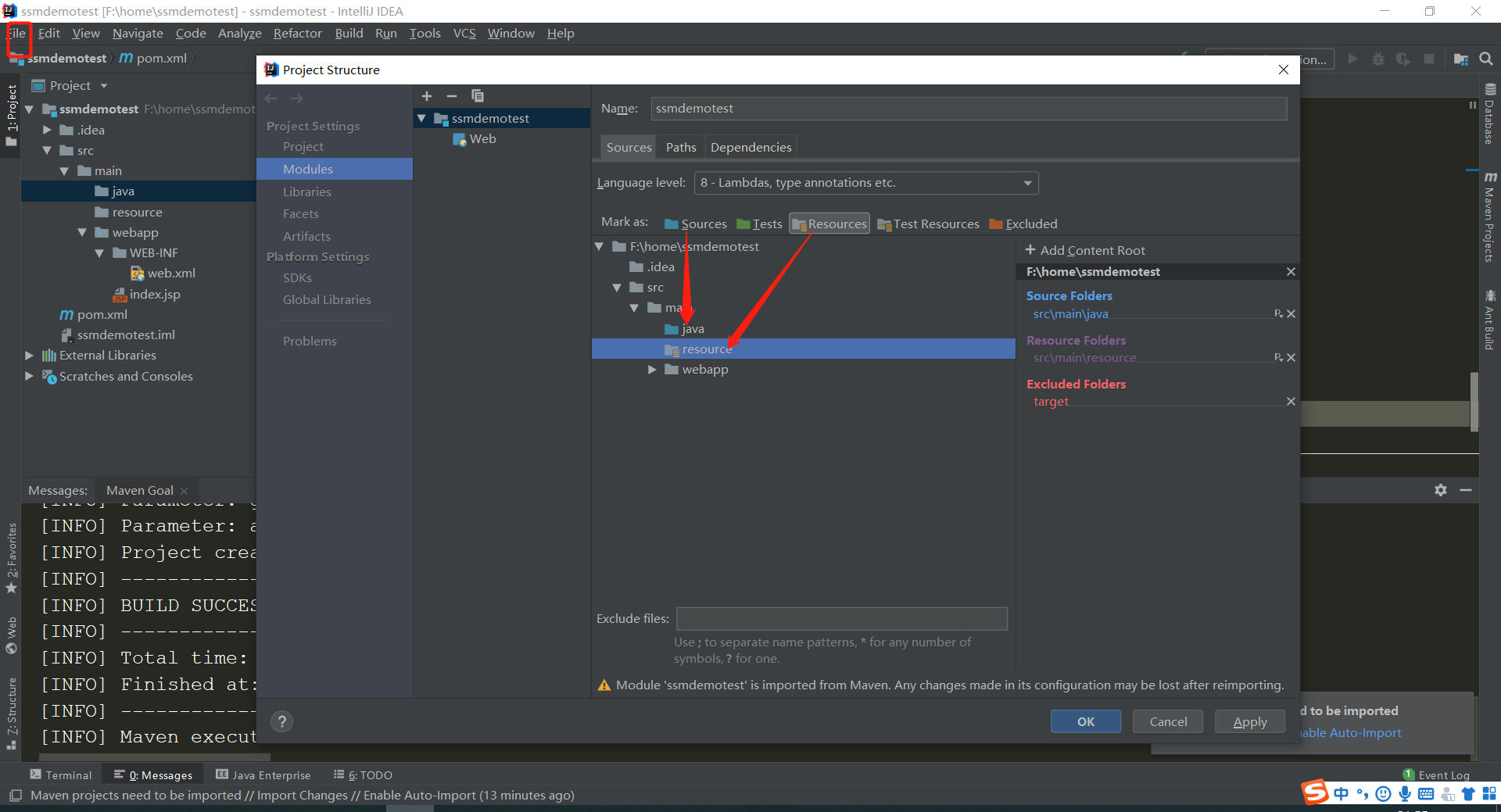Screen dimensions: 1501x812
Task: Close the Project Structure dialog
Action: coord(1284,70)
